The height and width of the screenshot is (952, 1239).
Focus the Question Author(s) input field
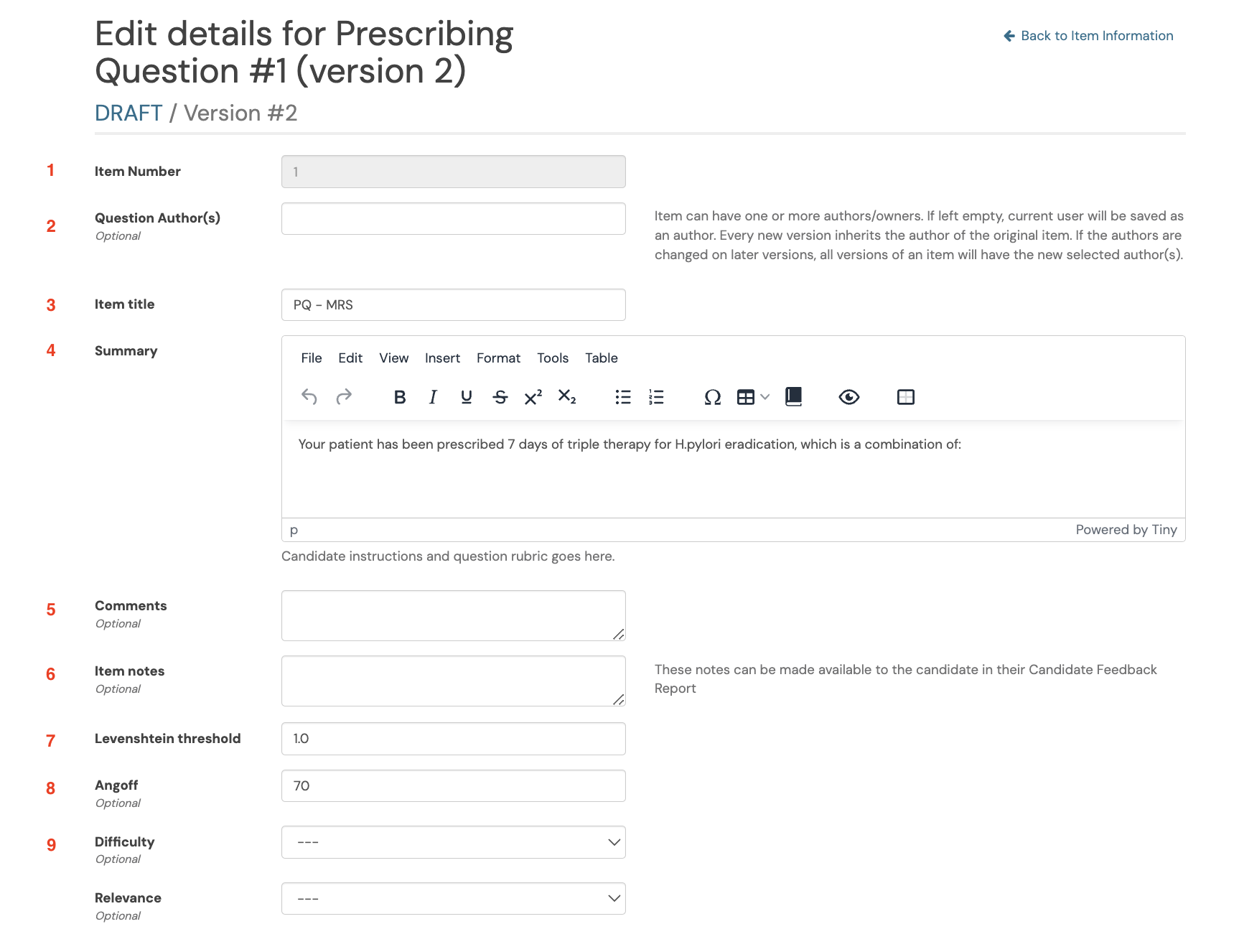coord(454,219)
